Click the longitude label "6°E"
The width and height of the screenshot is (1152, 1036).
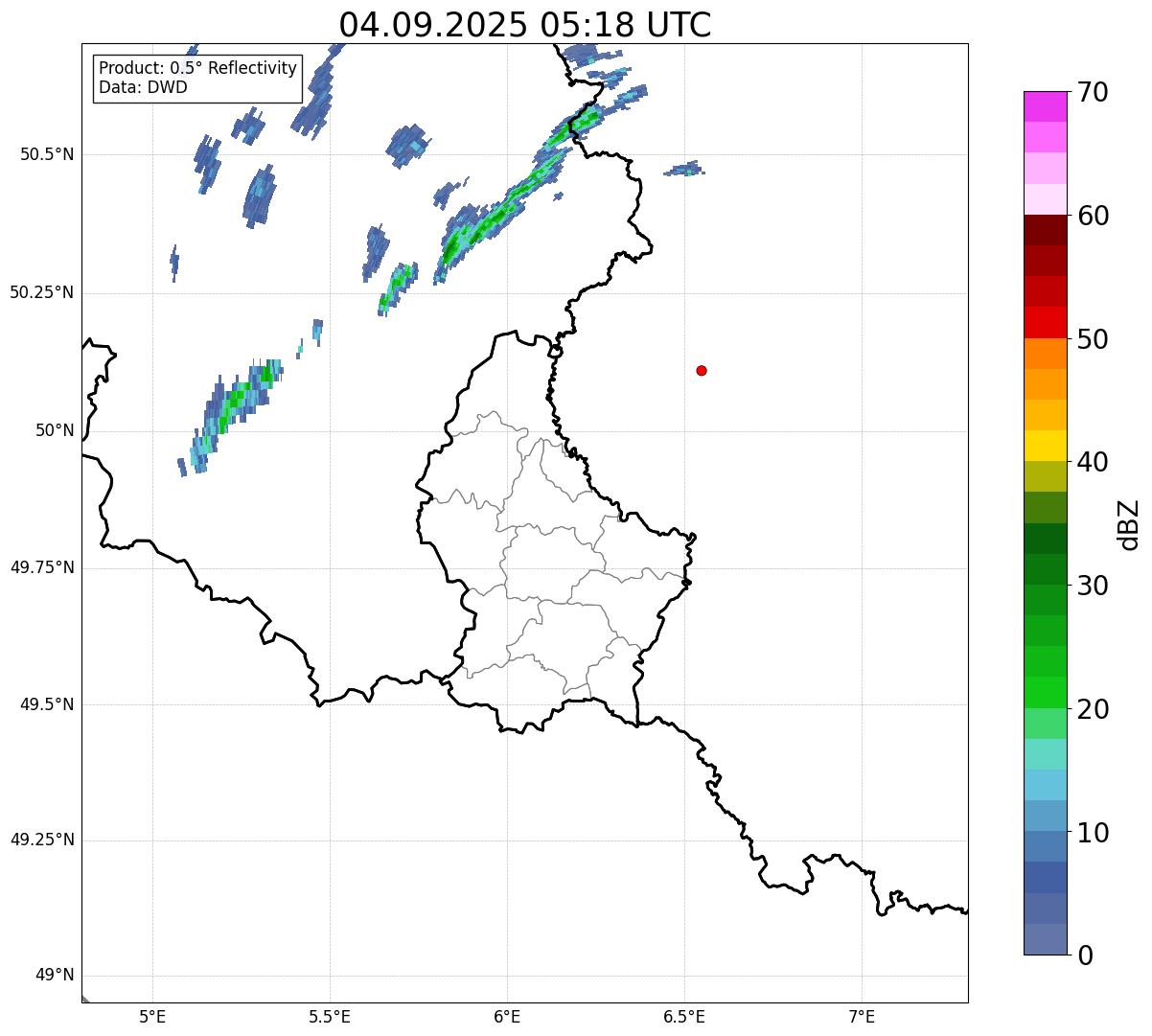[507, 1017]
